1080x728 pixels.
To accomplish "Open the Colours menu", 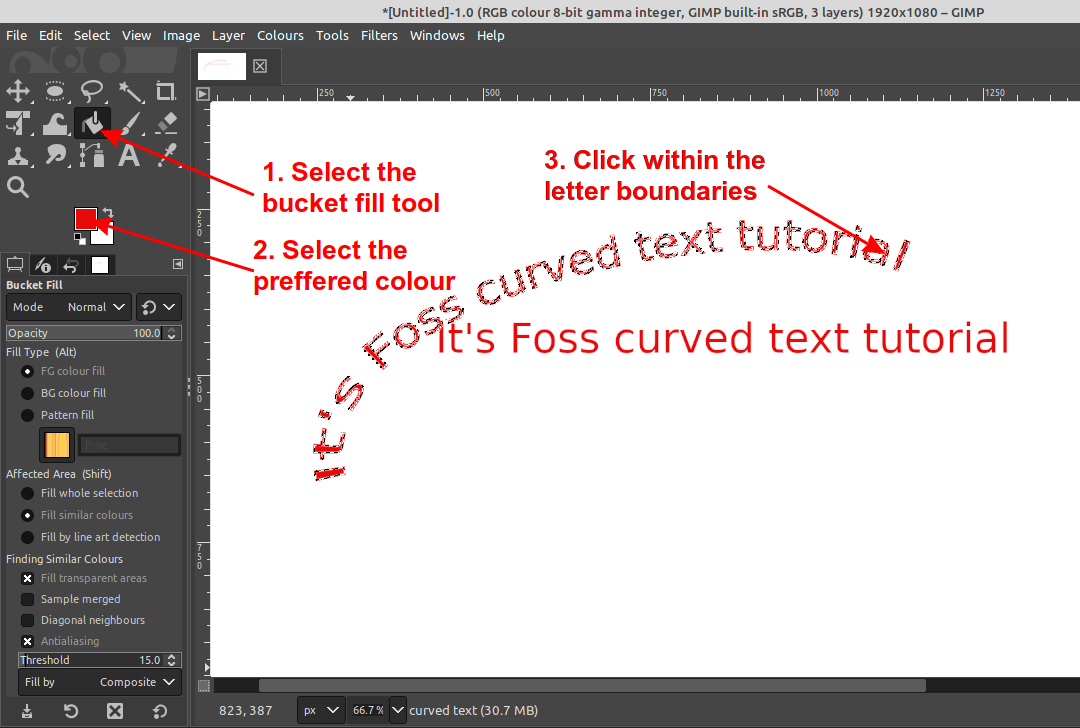I will coord(280,35).
